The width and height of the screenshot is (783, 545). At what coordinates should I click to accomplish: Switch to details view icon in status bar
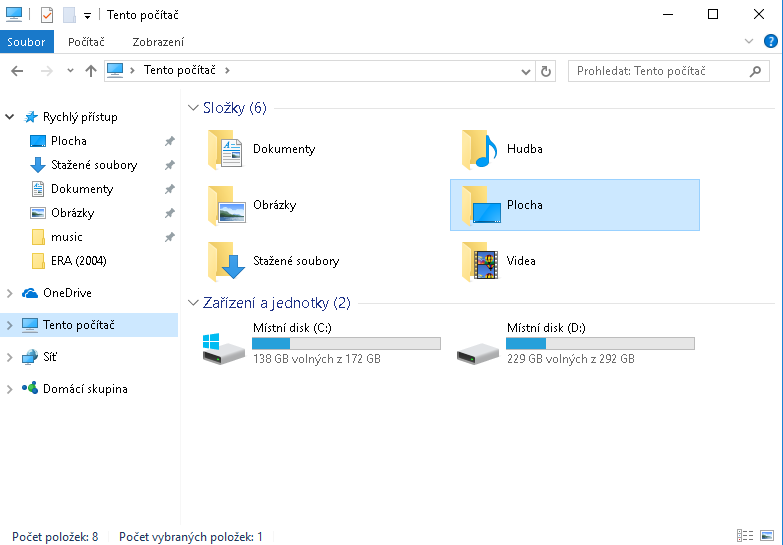745,536
